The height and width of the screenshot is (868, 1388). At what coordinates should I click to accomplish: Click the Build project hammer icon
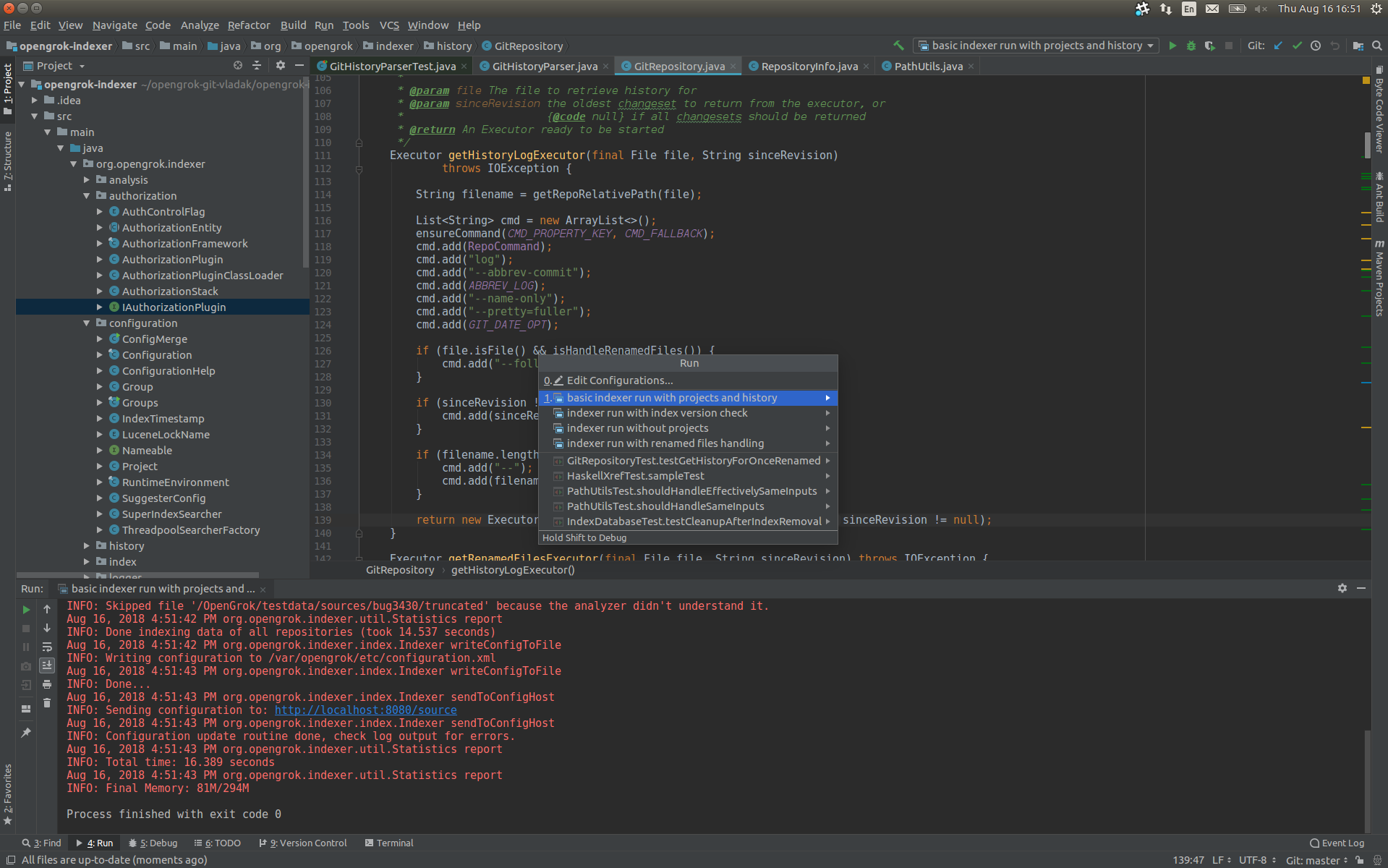tap(899, 46)
